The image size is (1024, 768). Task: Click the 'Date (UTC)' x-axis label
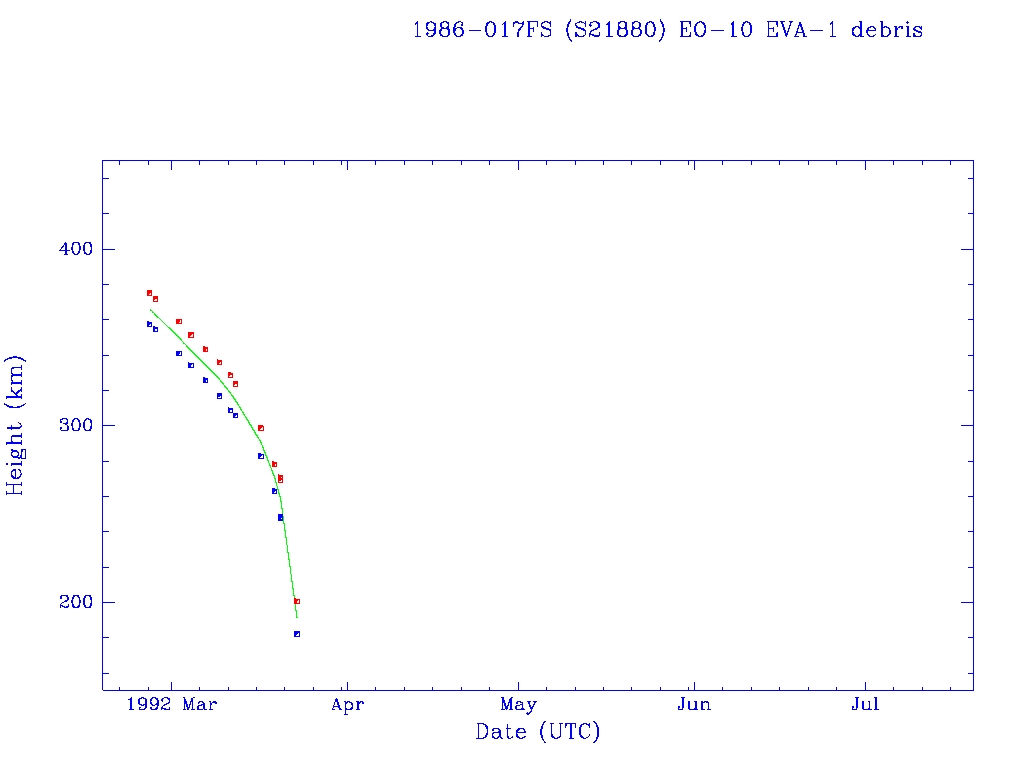tap(538, 733)
